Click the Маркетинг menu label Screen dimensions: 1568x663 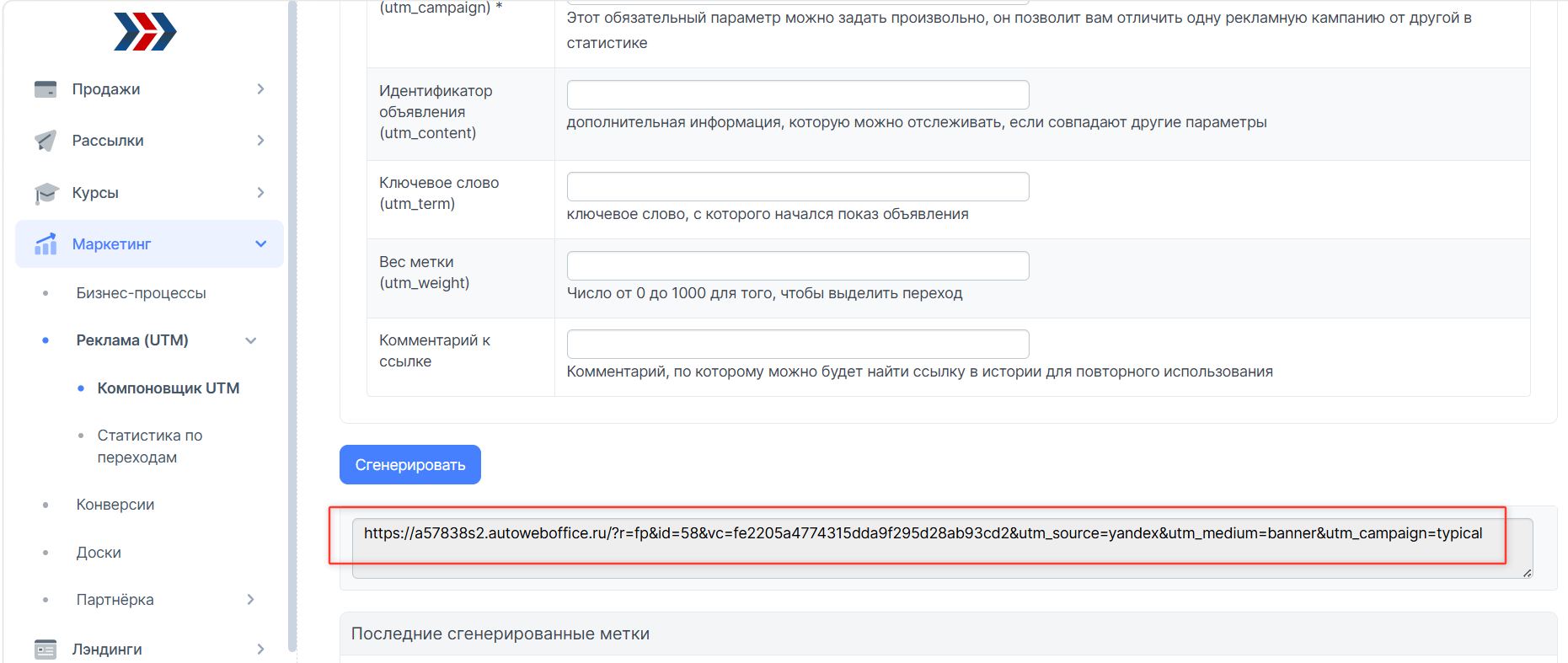tap(111, 244)
